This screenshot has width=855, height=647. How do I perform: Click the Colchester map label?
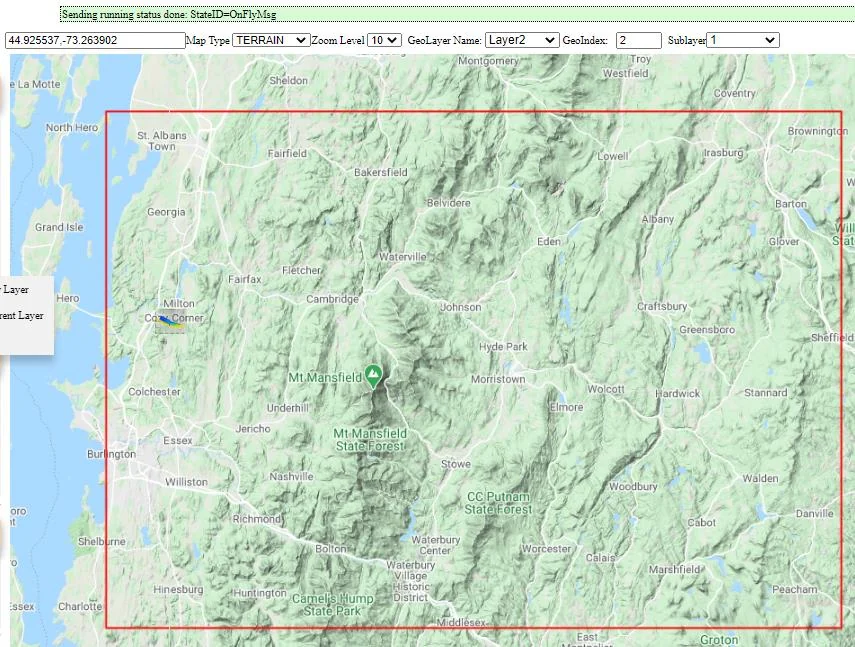[x=154, y=391]
